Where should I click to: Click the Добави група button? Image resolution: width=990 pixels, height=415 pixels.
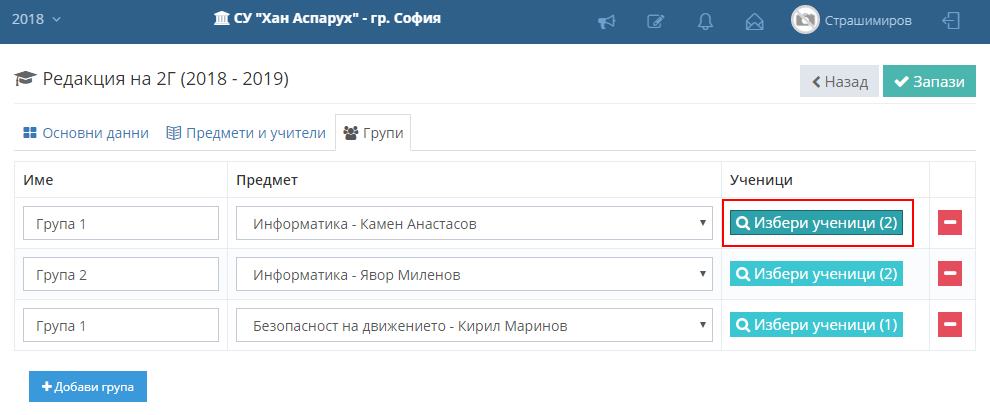88,386
